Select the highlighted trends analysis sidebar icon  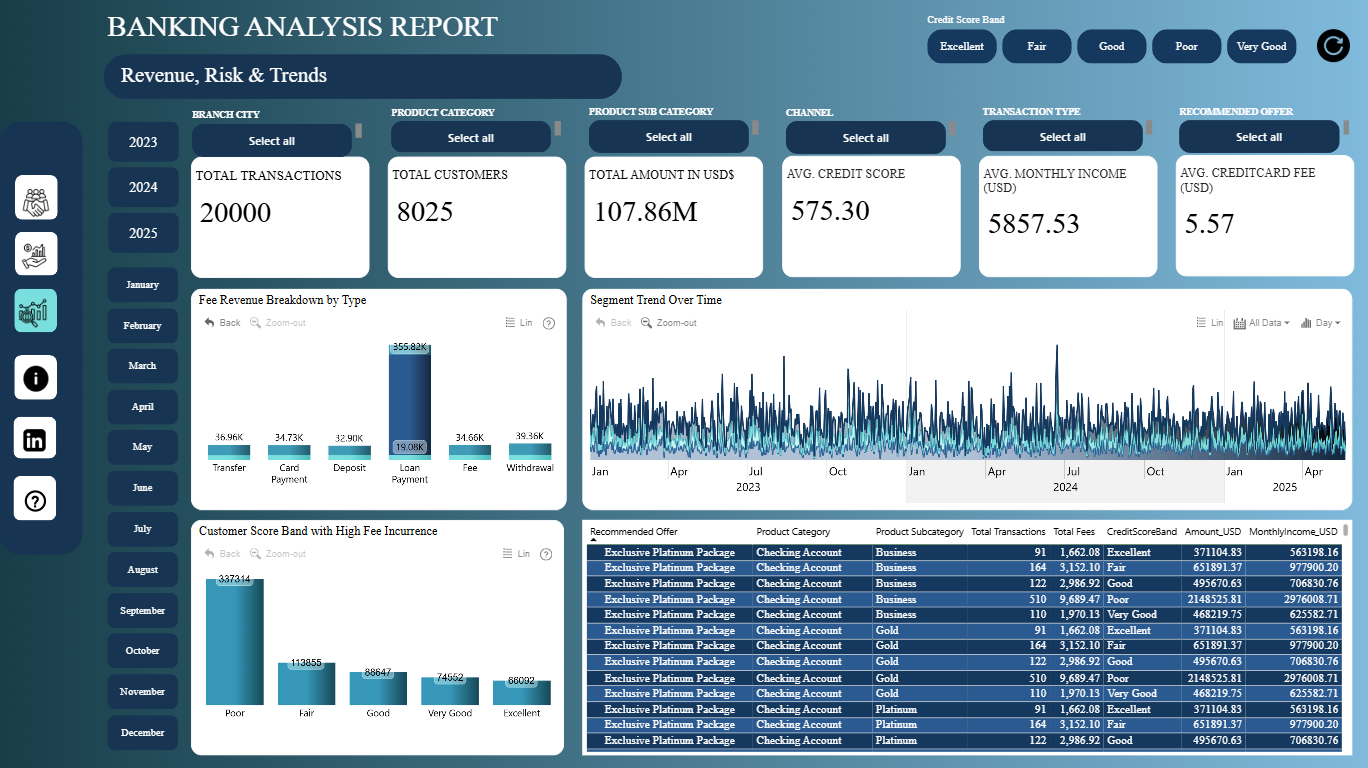(x=36, y=310)
